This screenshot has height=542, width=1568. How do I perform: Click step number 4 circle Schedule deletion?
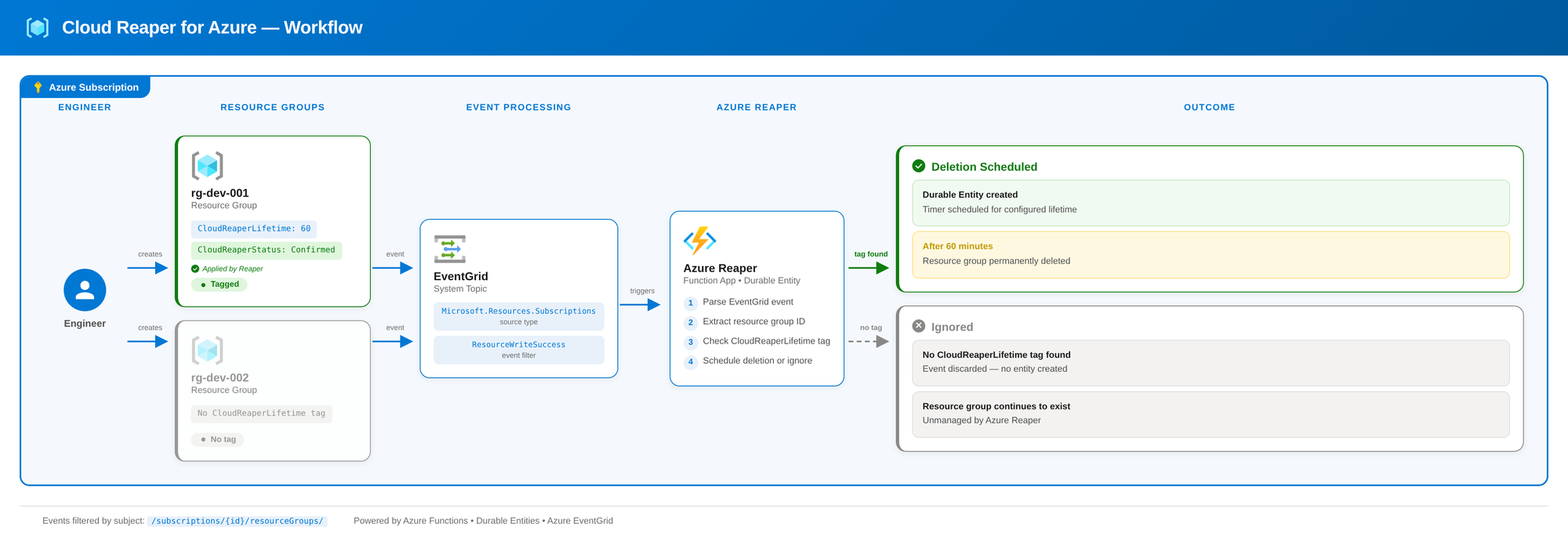[x=691, y=362]
